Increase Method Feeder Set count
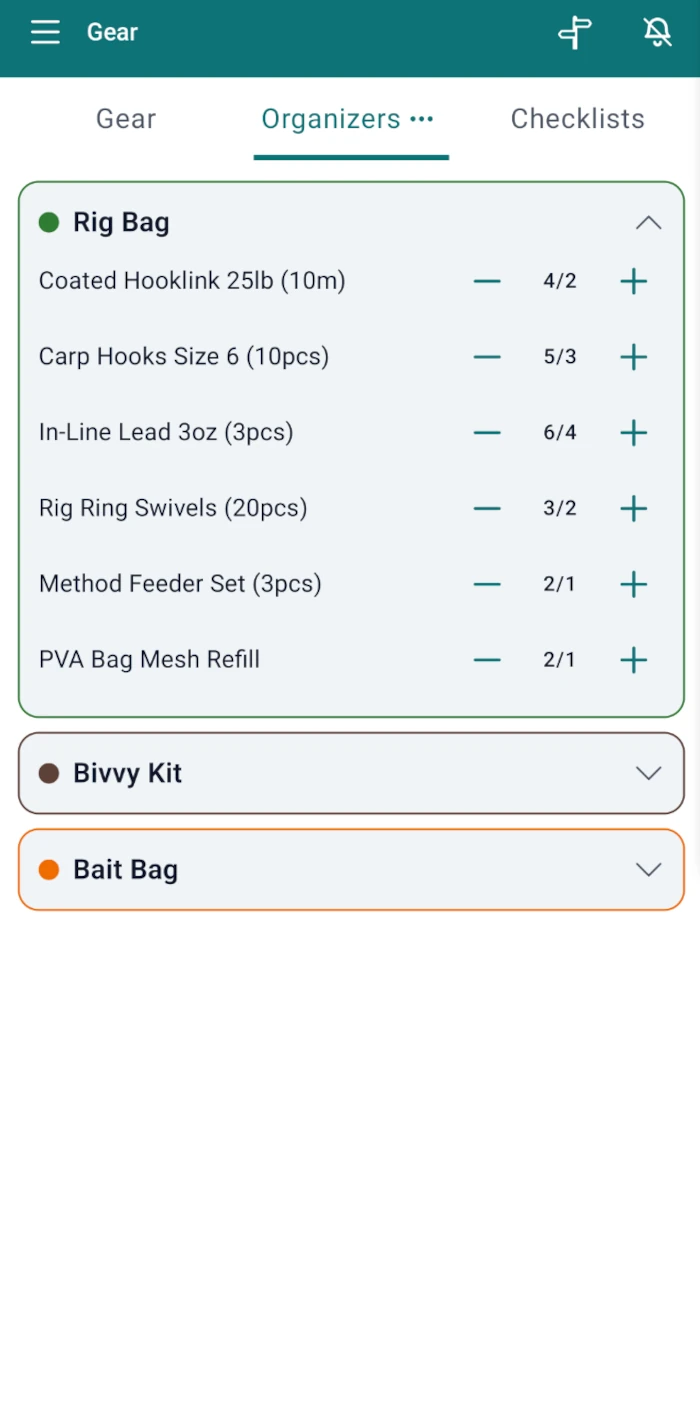 (634, 584)
